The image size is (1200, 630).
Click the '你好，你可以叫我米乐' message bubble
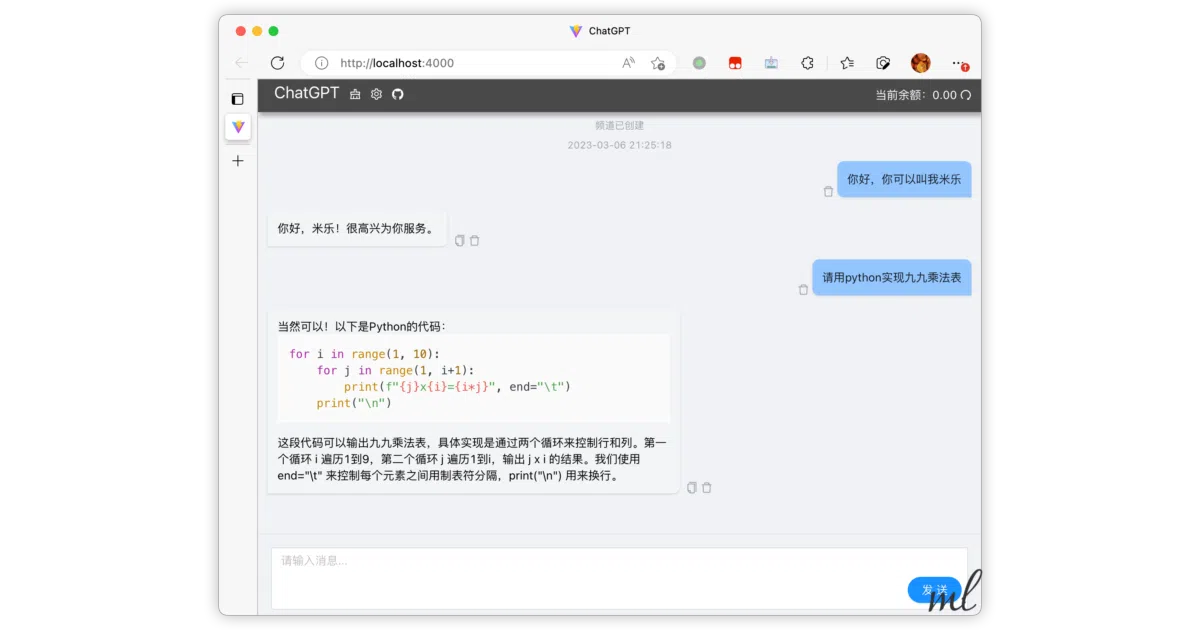904,180
